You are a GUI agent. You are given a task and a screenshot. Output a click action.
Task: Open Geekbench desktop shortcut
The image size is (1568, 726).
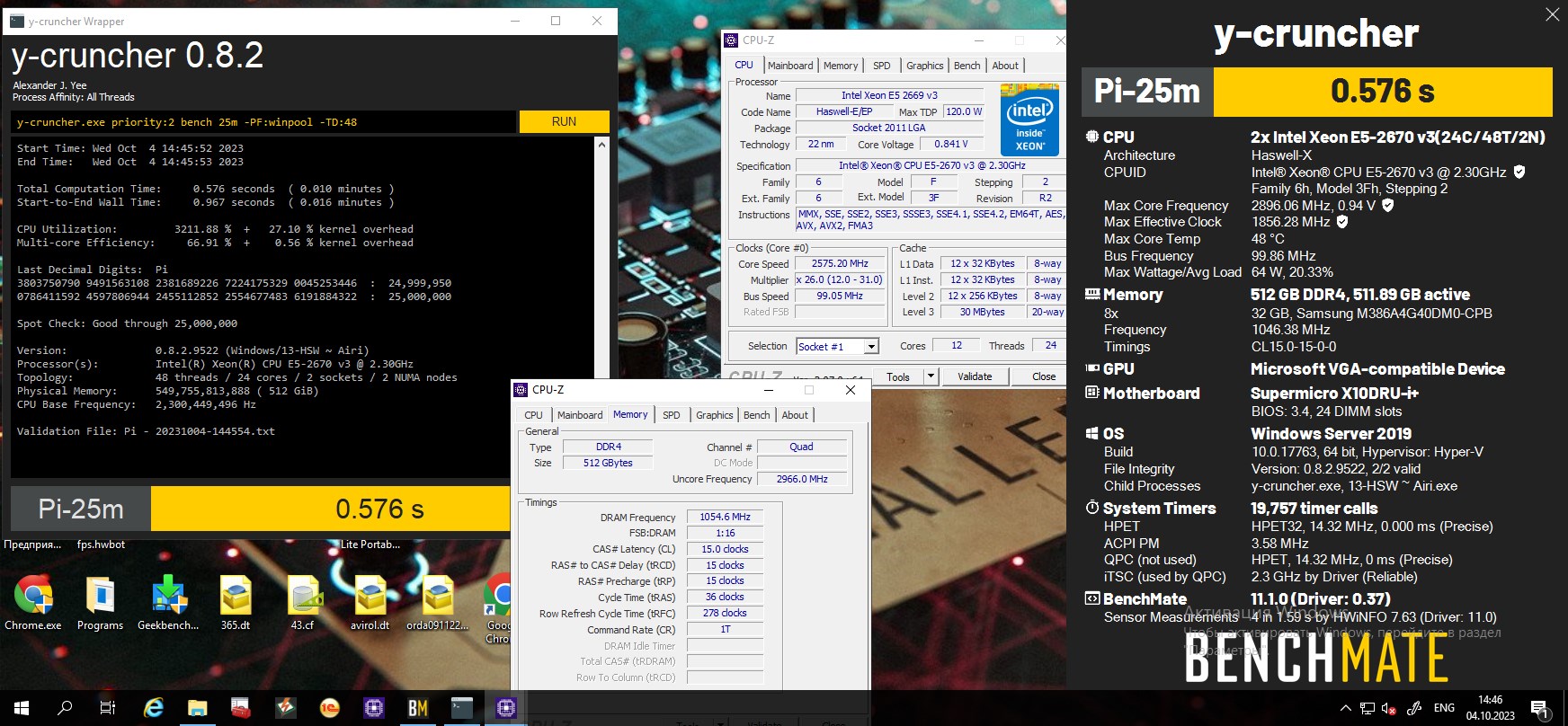[168, 603]
